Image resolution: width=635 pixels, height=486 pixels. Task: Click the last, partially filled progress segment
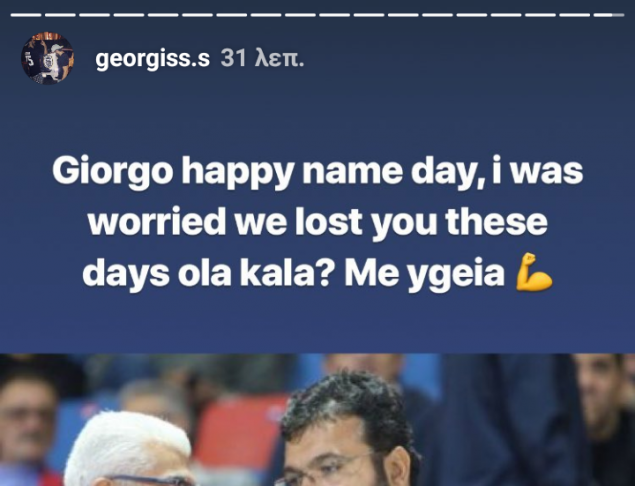[x=609, y=15]
